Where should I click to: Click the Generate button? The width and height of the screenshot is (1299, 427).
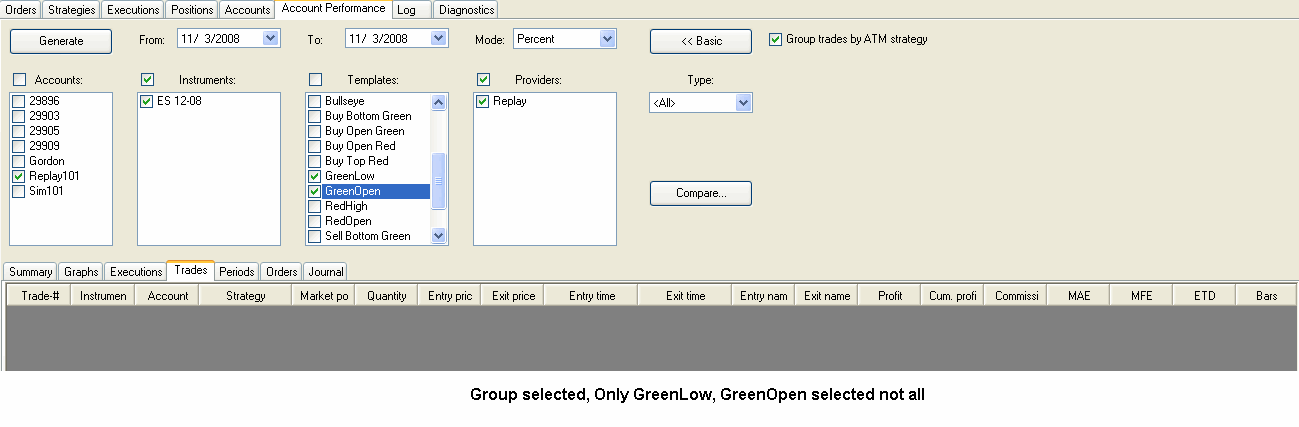pos(61,41)
